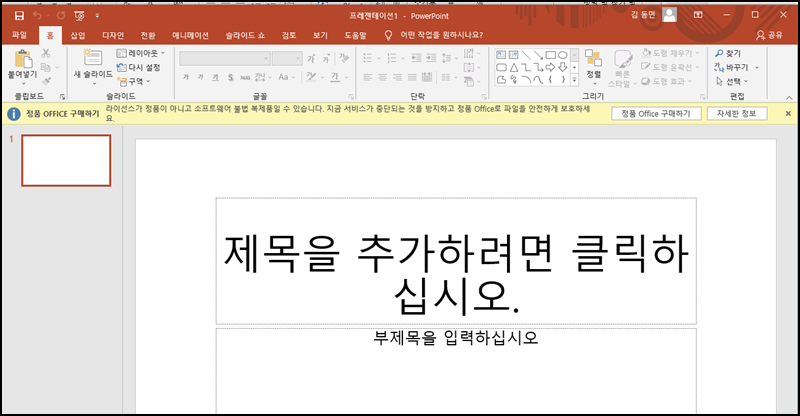Toggle align text left in paragraph group
Image resolution: width=800 pixels, height=416 pixels.
click(x=368, y=78)
